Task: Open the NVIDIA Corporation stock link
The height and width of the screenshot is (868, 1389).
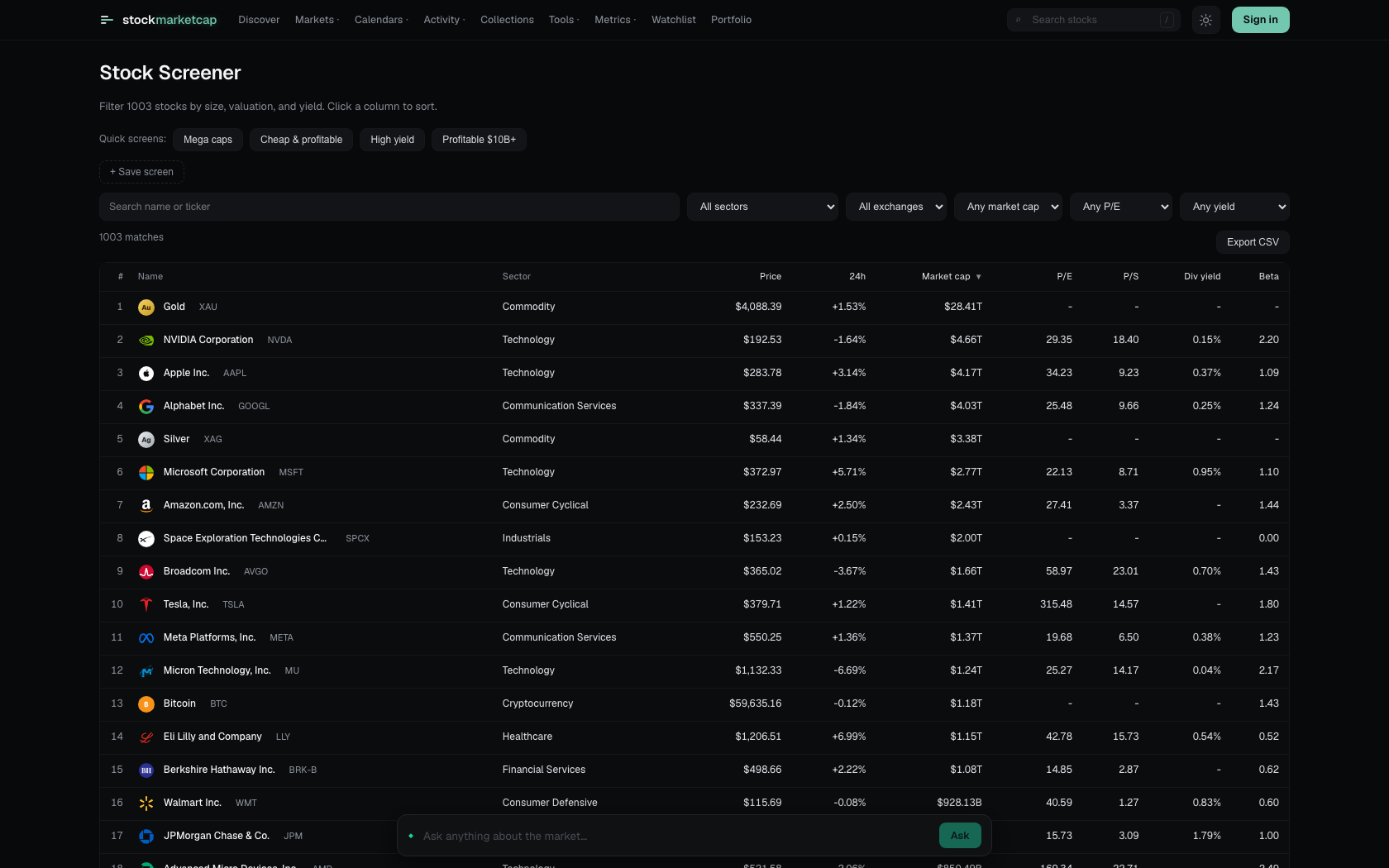Action: [208, 340]
